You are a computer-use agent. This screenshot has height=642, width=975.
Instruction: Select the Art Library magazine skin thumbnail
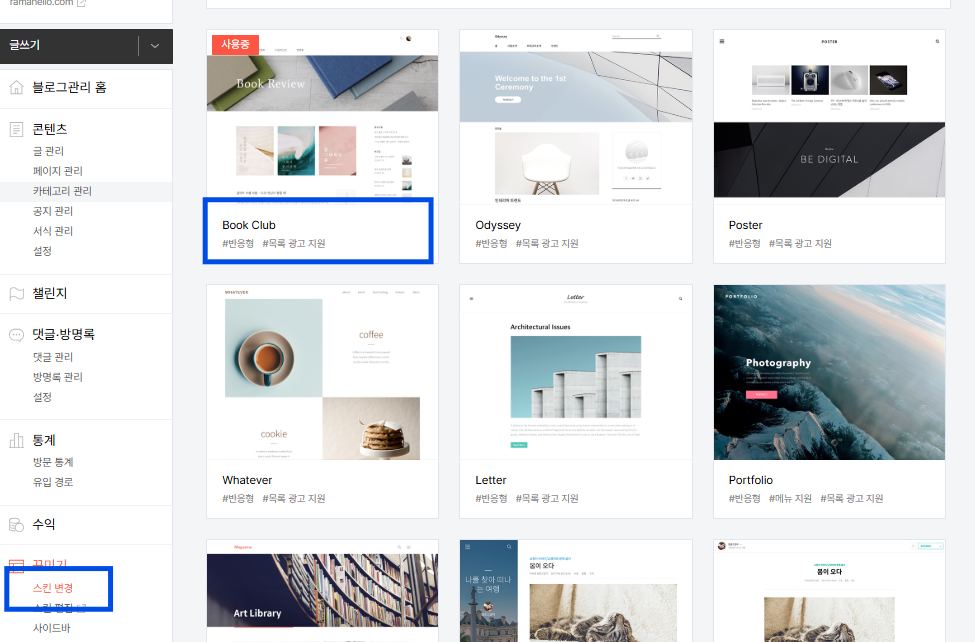point(322,591)
